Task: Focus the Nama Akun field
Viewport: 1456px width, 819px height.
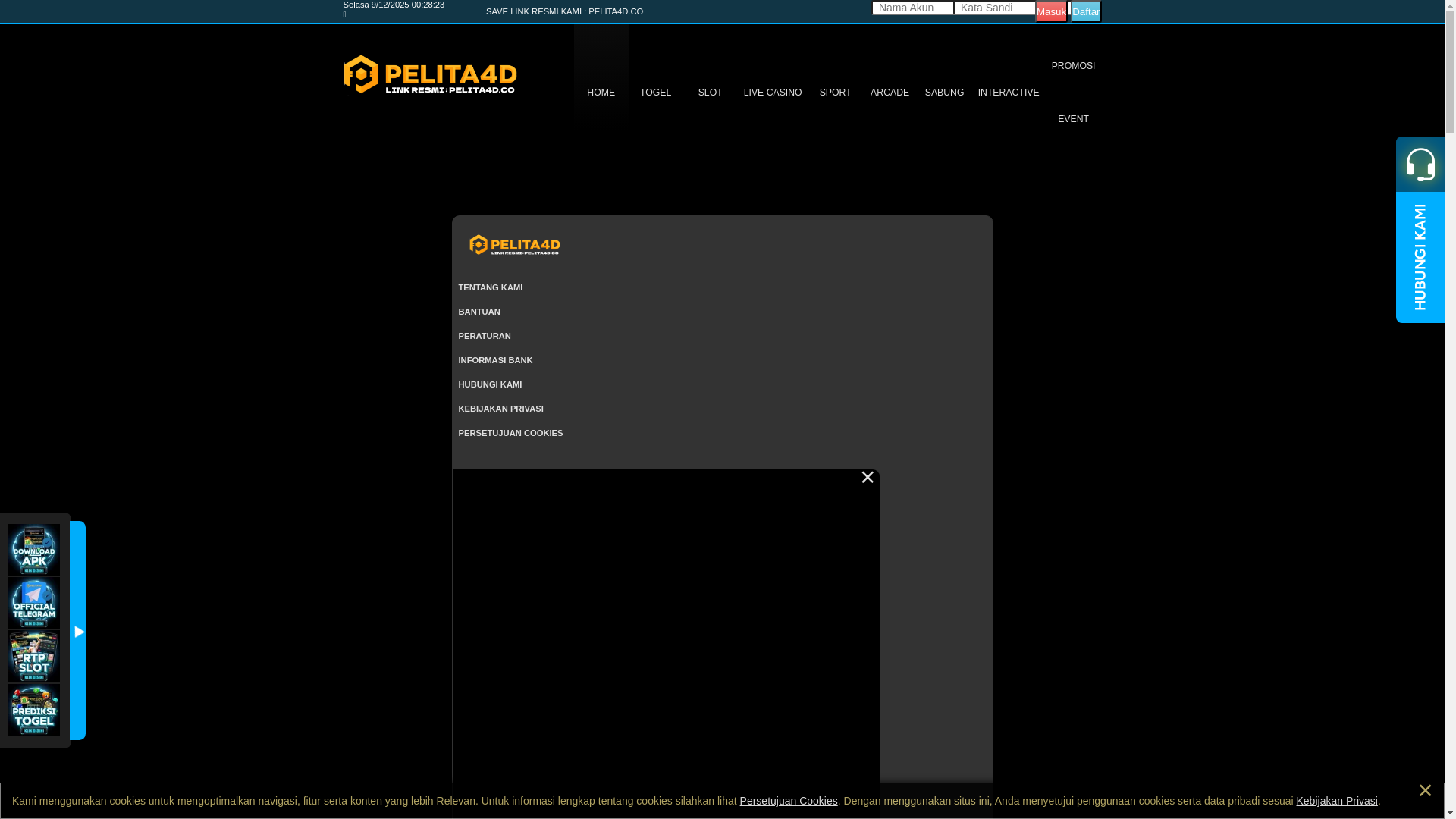Action: coord(913,8)
